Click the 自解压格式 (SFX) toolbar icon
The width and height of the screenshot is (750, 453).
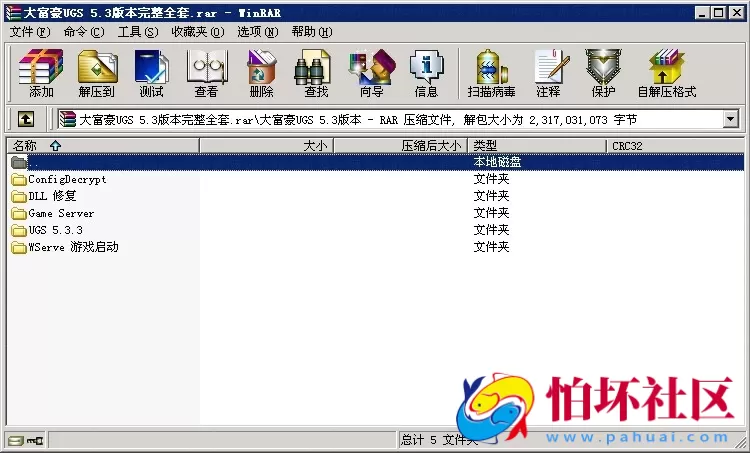point(667,73)
